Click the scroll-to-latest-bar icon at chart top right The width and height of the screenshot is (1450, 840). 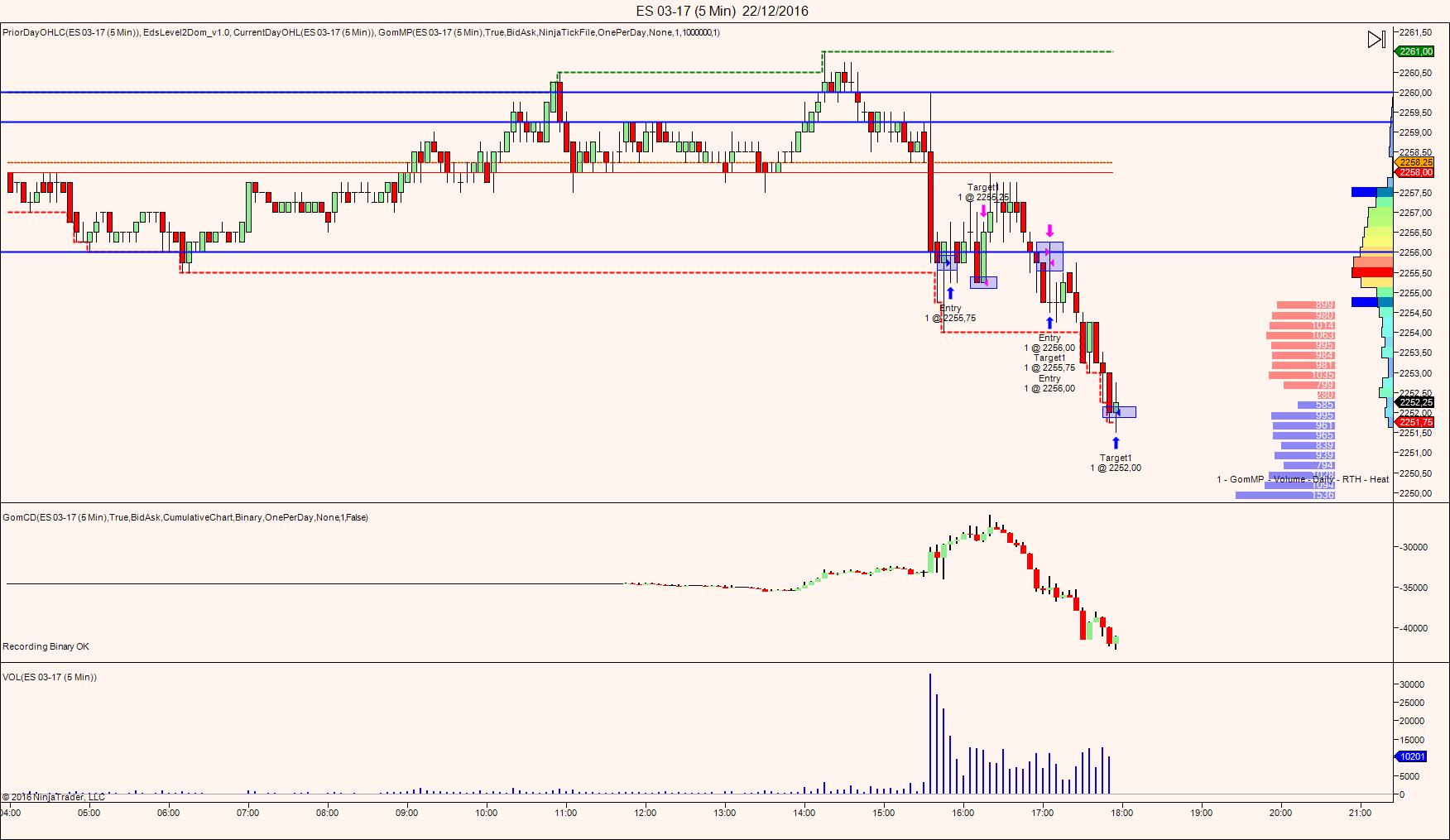[1376, 39]
